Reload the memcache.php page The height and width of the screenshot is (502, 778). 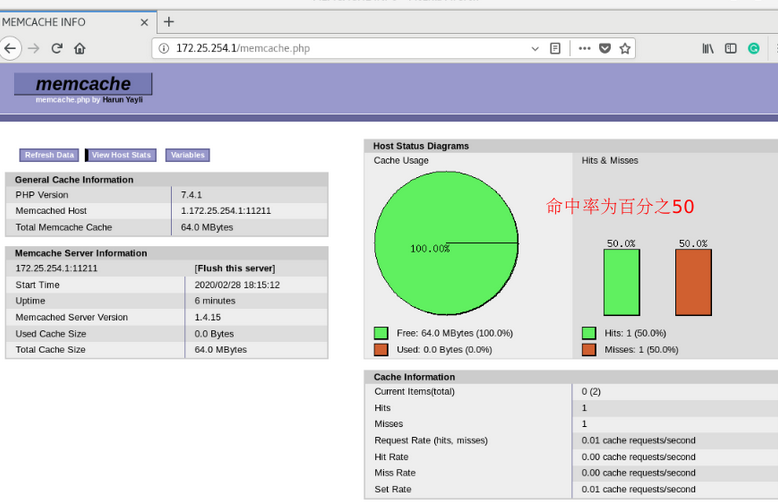[x=57, y=49]
